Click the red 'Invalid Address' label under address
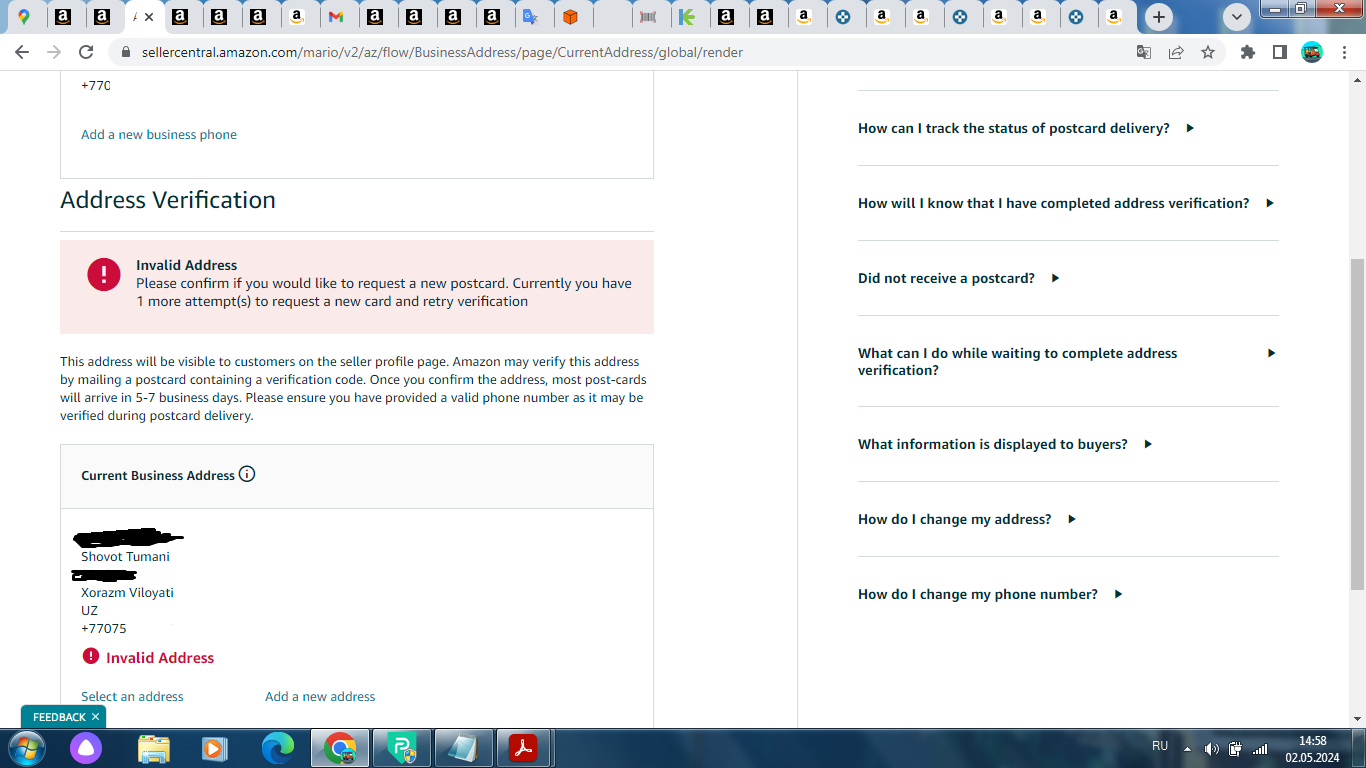Image resolution: width=1366 pixels, height=768 pixels. pyautogui.click(x=160, y=657)
